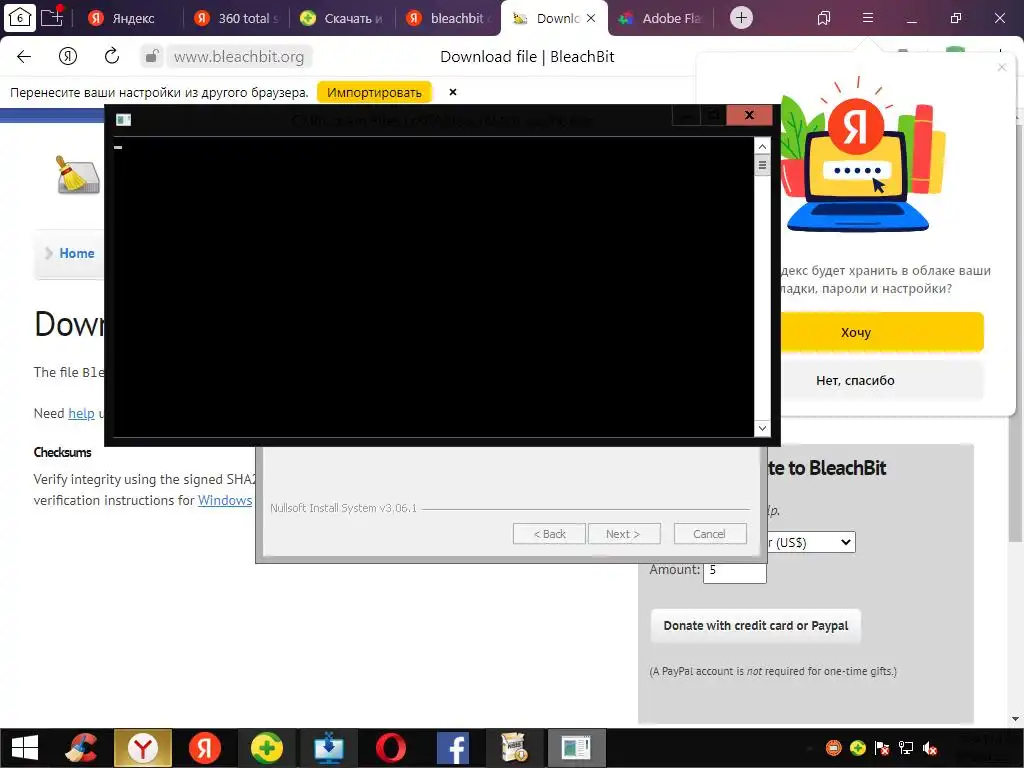Click Cancel in the installer dialog
Screen dimensions: 1024x768
coord(710,534)
